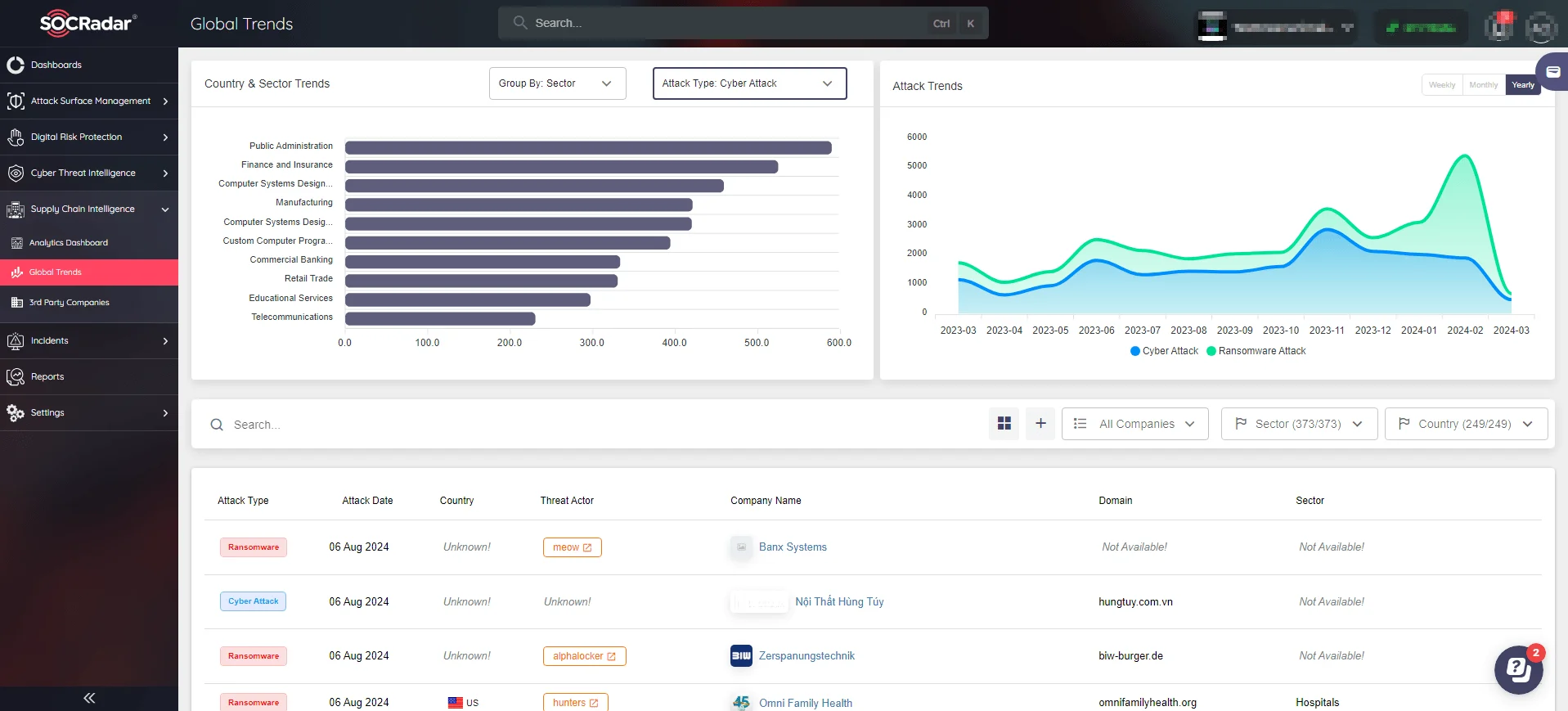Click the Reports icon in sidebar

tap(16, 376)
